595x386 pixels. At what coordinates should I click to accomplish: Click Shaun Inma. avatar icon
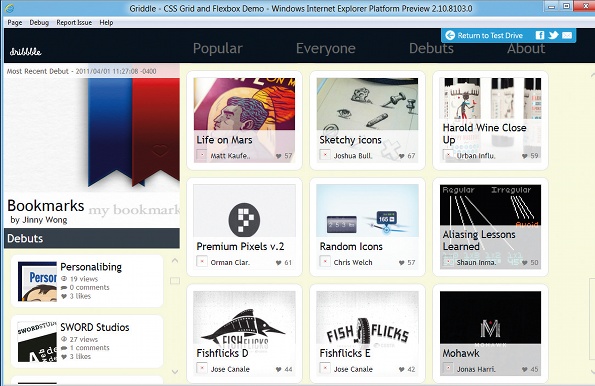click(x=448, y=262)
